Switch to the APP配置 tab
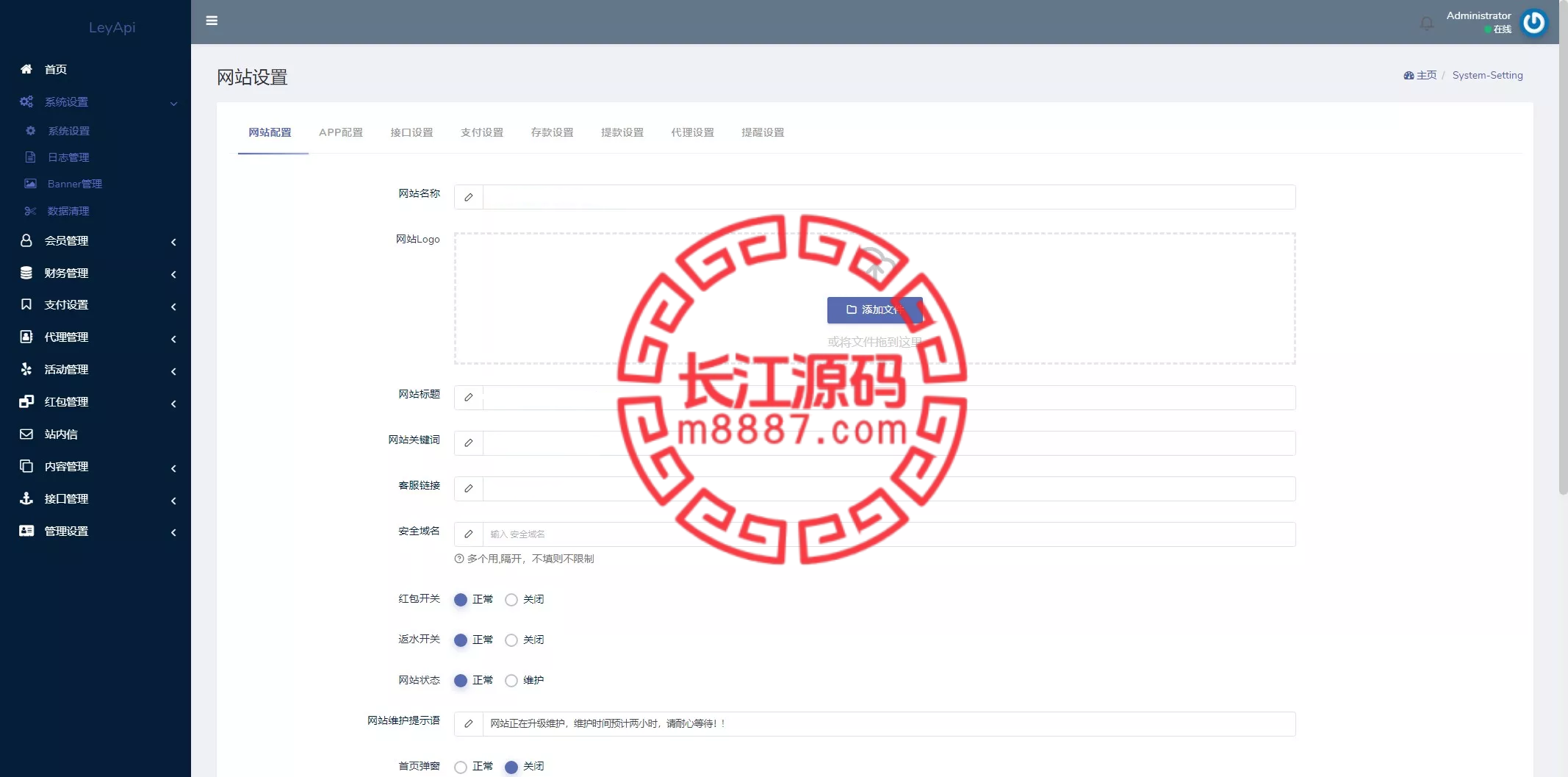Image resolution: width=1568 pixels, height=777 pixels. click(x=341, y=132)
